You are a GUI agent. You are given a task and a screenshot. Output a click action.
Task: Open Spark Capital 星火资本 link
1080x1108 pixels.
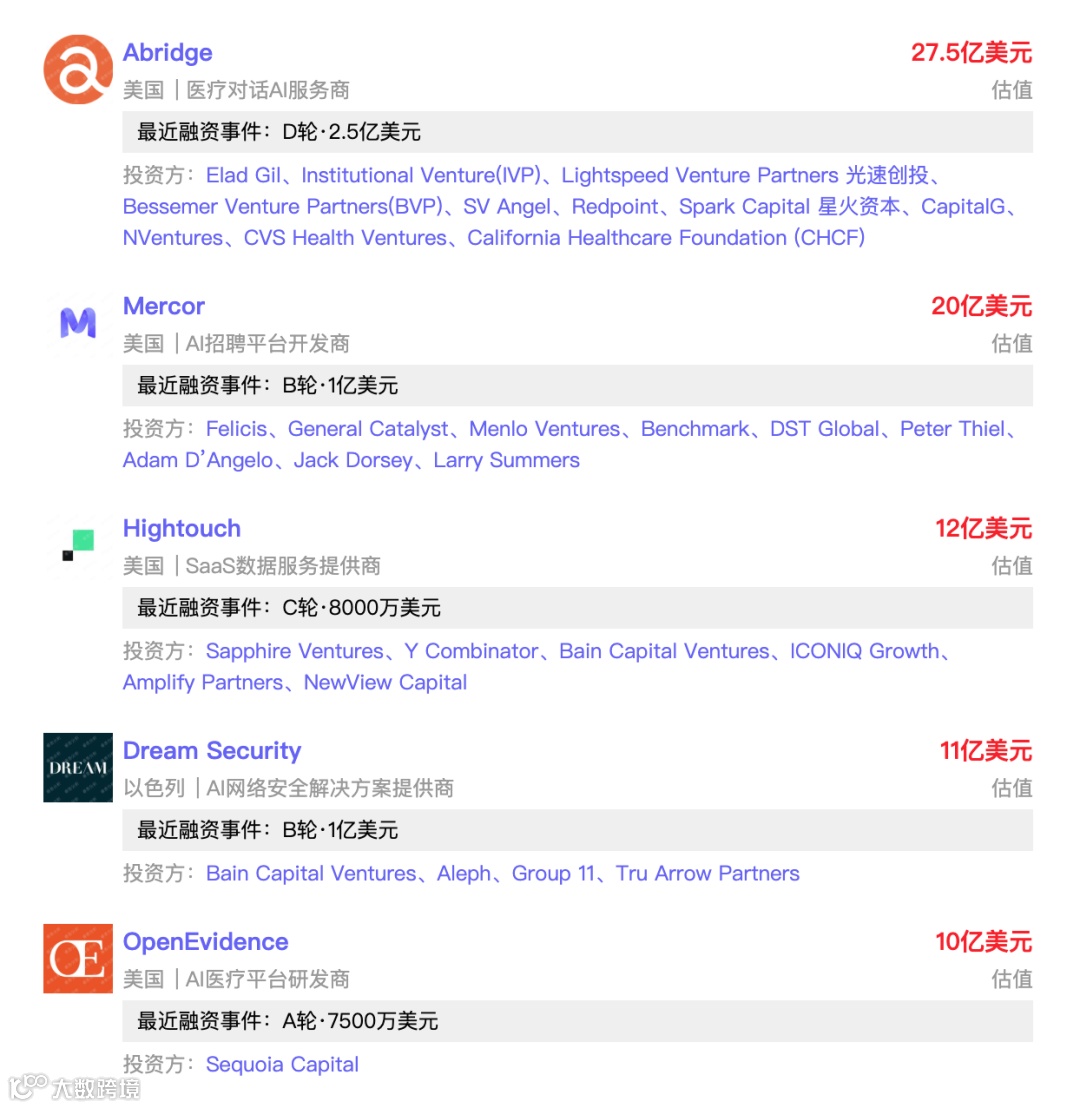790,206
